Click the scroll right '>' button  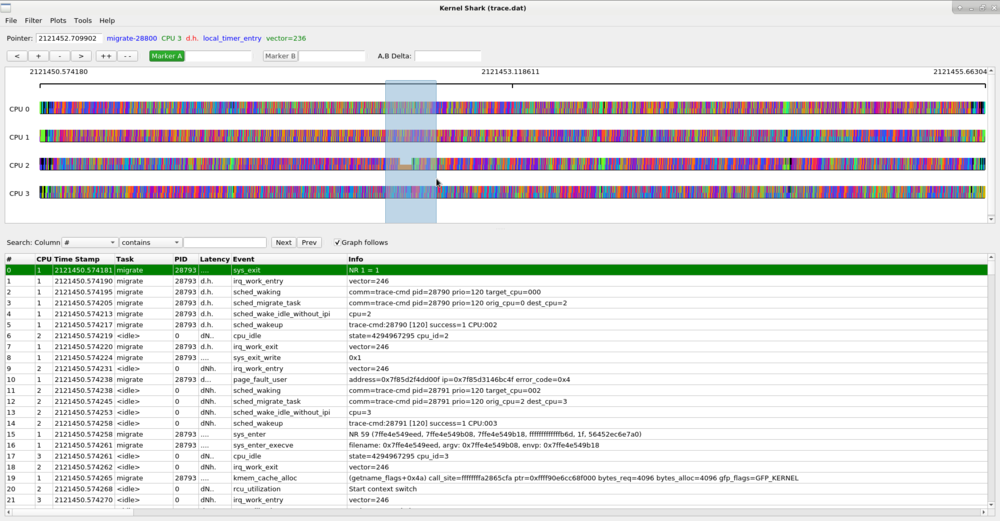(x=81, y=56)
